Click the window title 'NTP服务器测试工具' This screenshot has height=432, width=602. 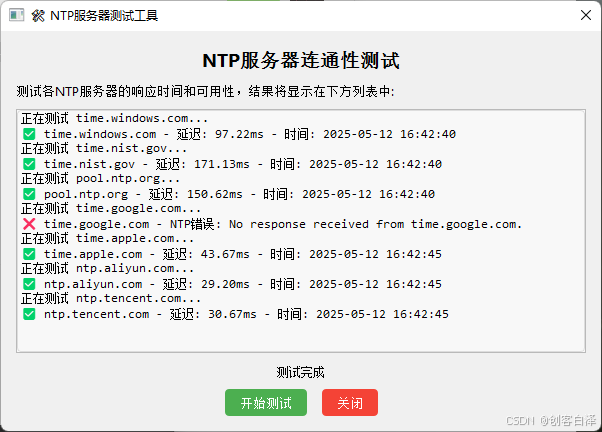click(x=104, y=16)
